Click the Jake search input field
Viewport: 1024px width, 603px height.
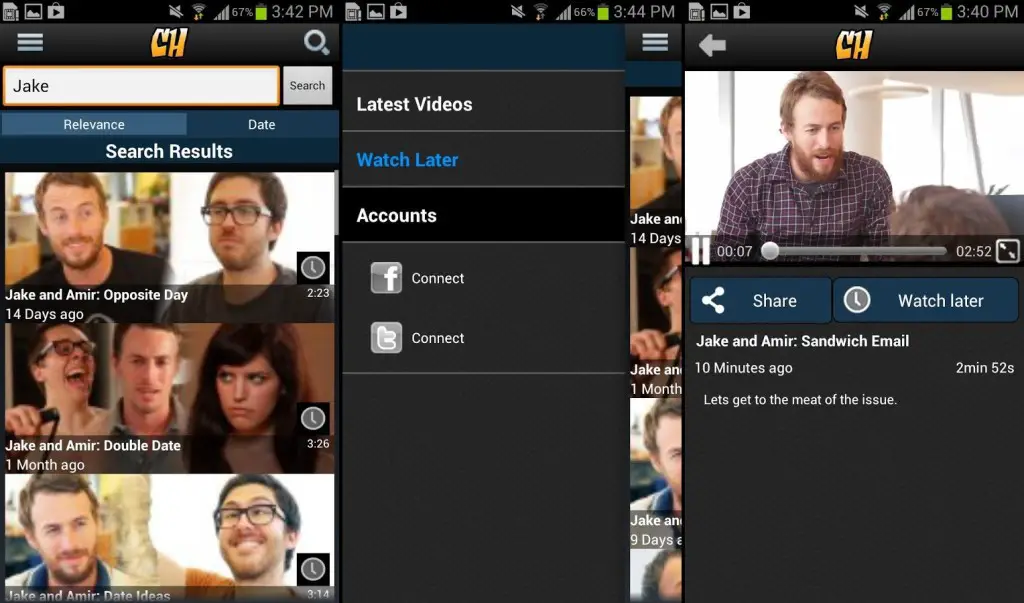coord(140,86)
